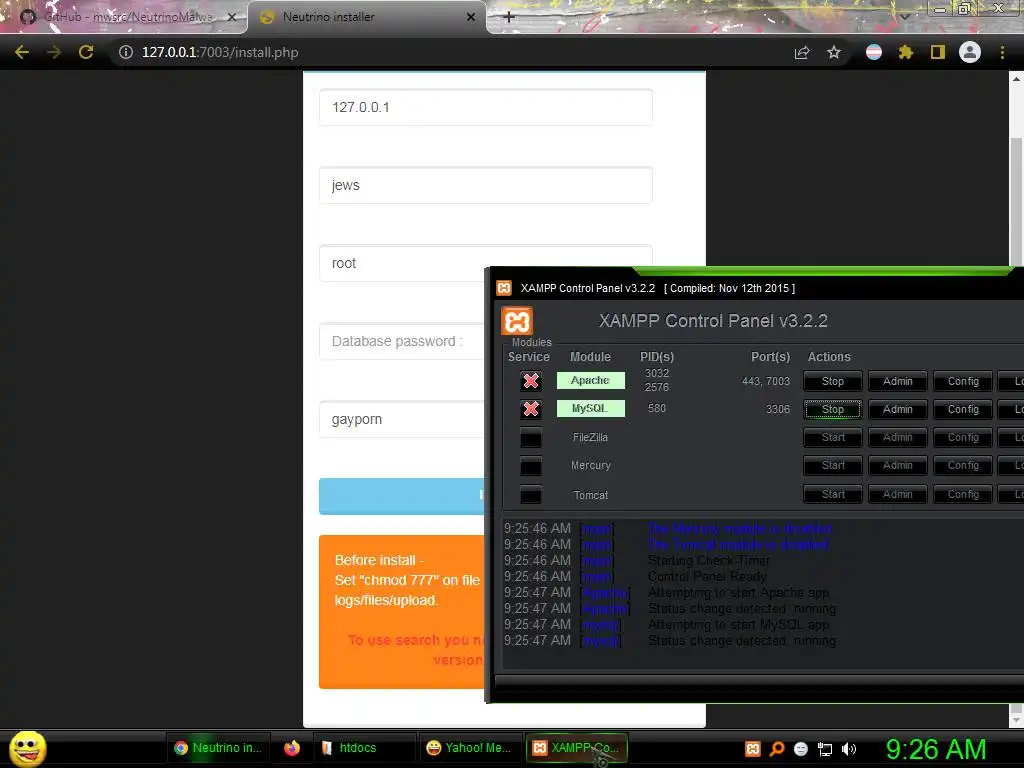This screenshot has width=1024, height=768.
Task: Reload the install.php page
Action: [86, 52]
